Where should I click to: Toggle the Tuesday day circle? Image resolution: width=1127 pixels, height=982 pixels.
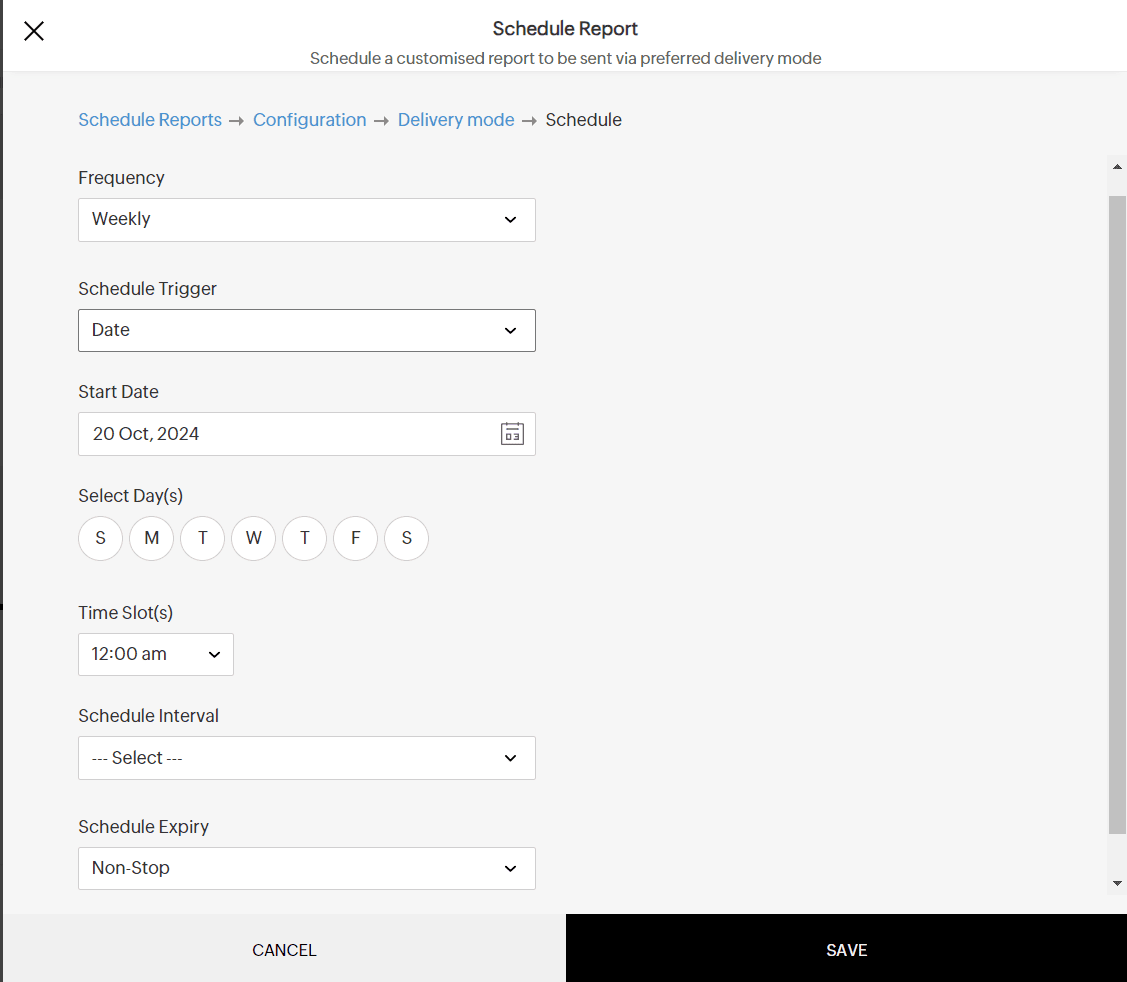click(x=203, y=538)
